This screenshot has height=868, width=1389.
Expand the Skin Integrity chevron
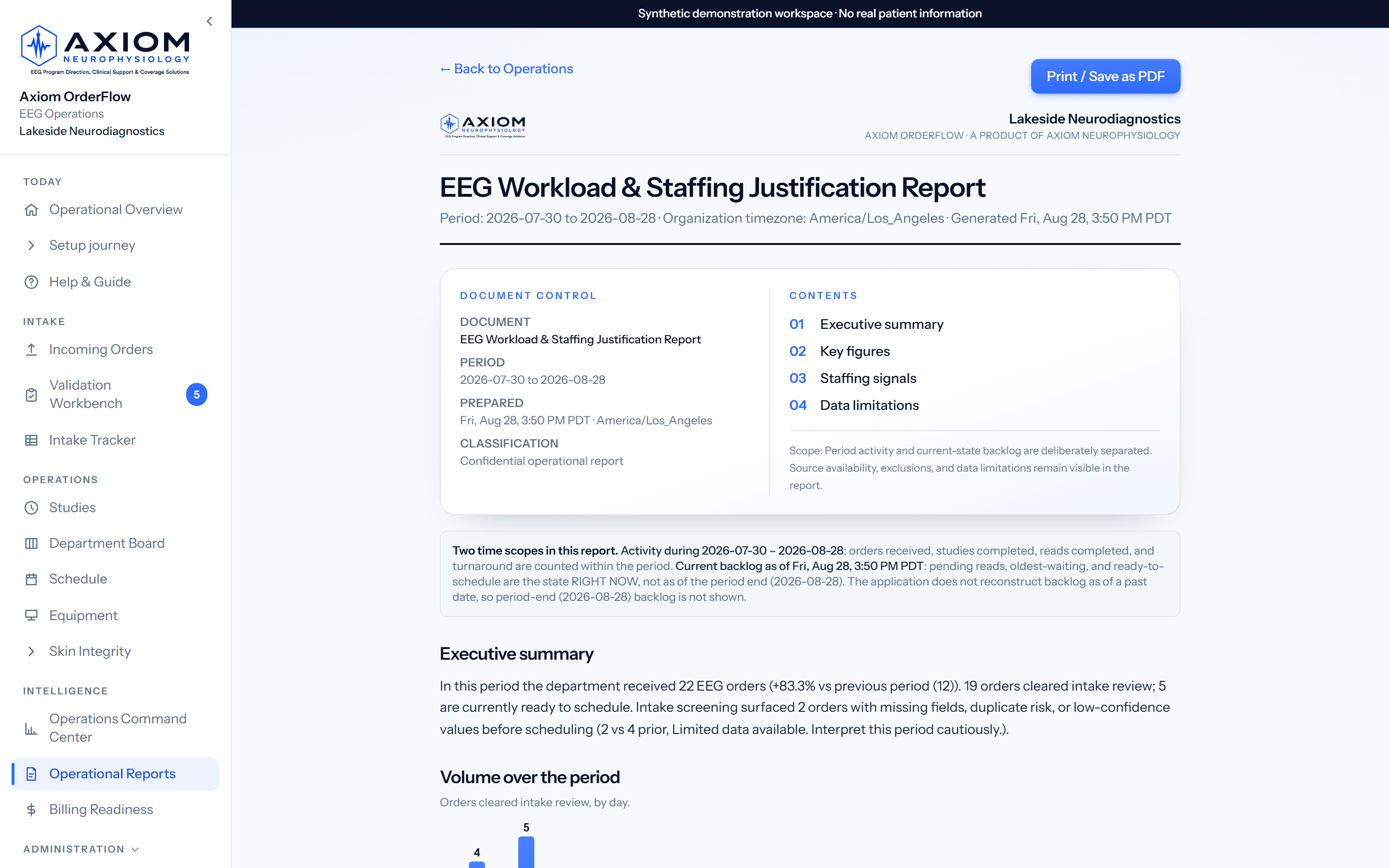pos(31,651)
